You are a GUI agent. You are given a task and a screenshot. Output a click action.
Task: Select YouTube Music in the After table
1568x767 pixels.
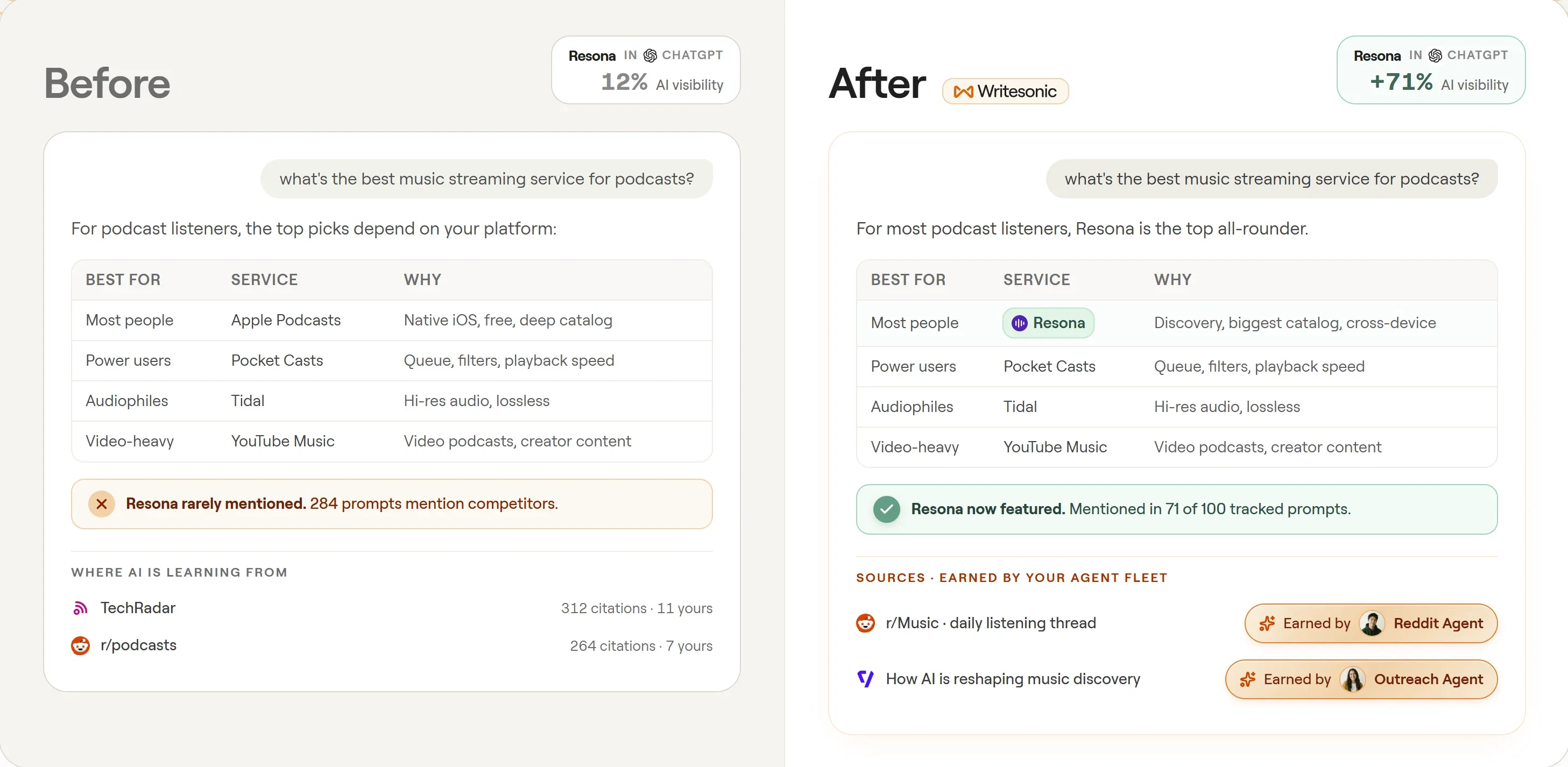pyautogui.click(x=1056, y=448)
